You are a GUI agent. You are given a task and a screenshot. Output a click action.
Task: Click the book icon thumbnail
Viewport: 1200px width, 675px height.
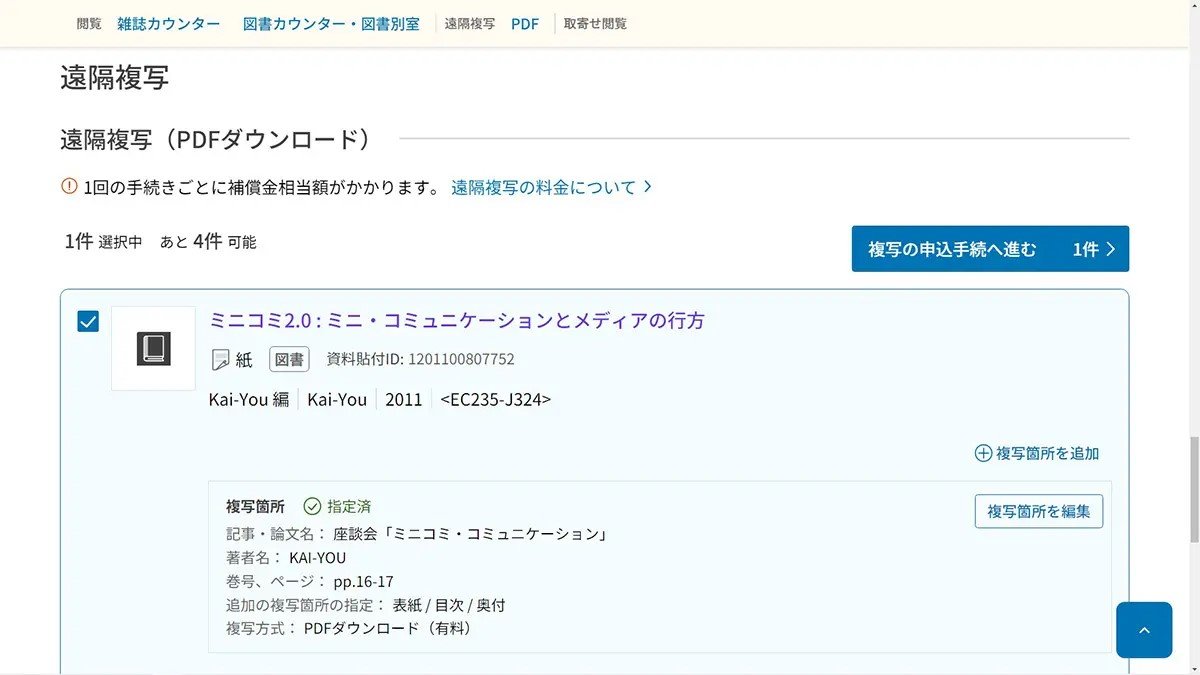(153, 348)
